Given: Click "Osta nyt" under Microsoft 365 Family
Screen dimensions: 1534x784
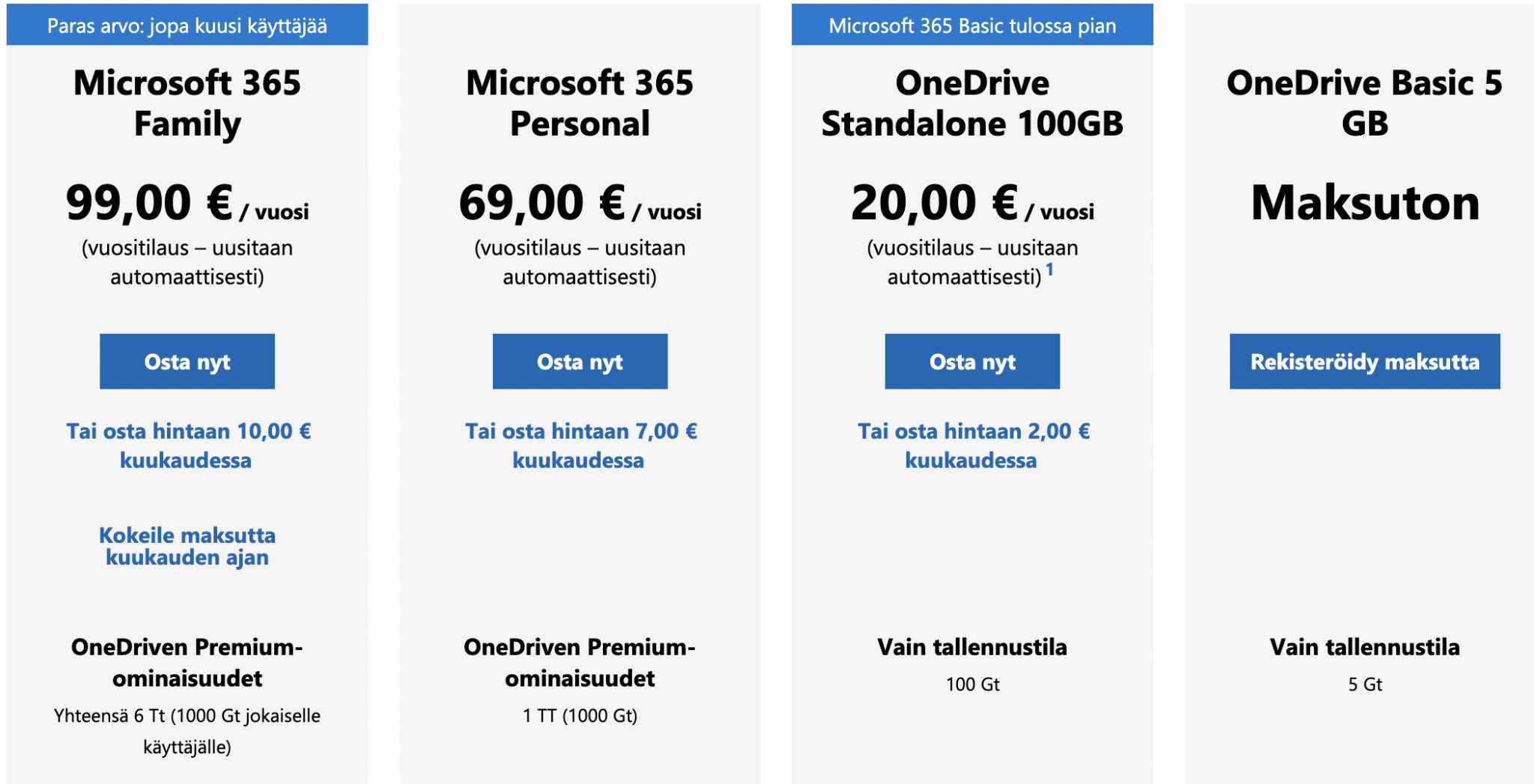Looking at the screenshot, I should 187,362.
